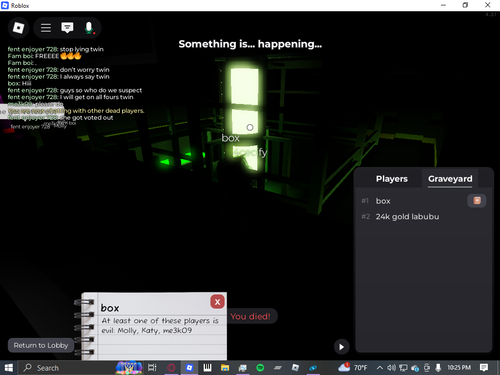Select box in the Graveyard list
The height and width of the screenshot is (375, 500).
pos(383,201)
